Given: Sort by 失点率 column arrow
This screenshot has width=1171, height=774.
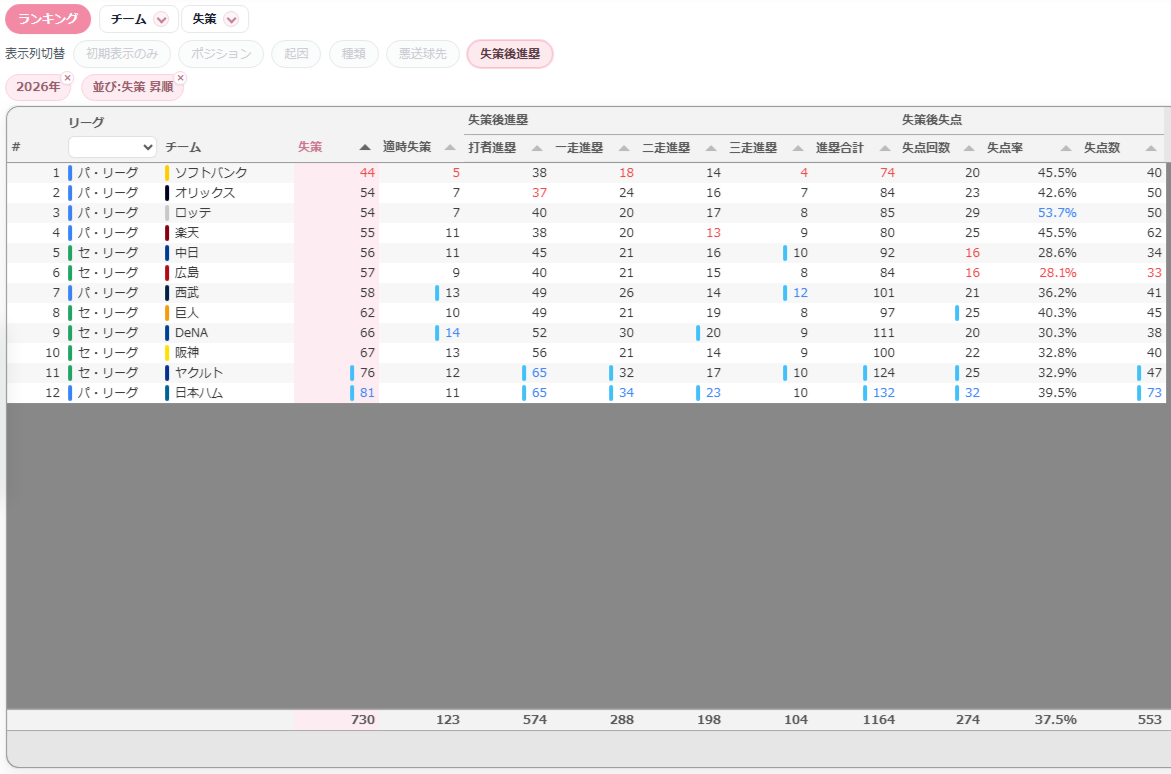Looking at the screenshot, I should pyautogui.click(x=1066, y=148).
